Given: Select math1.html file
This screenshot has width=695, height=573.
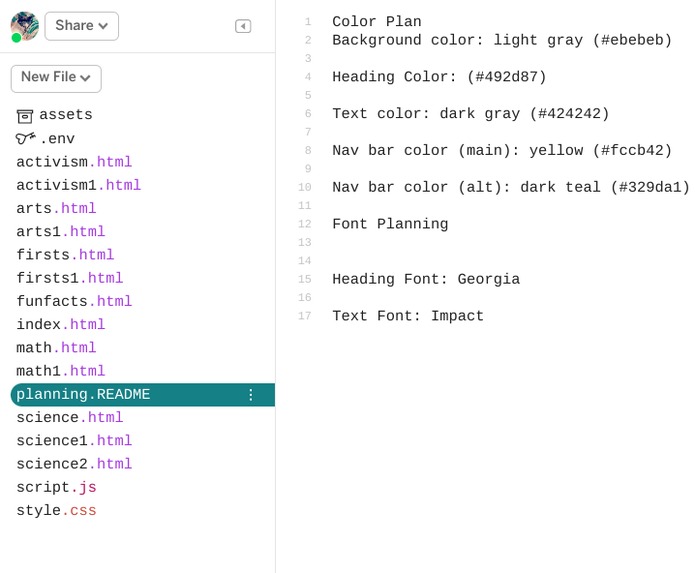Looking at the screenshot, I should (x=61, y=371).
